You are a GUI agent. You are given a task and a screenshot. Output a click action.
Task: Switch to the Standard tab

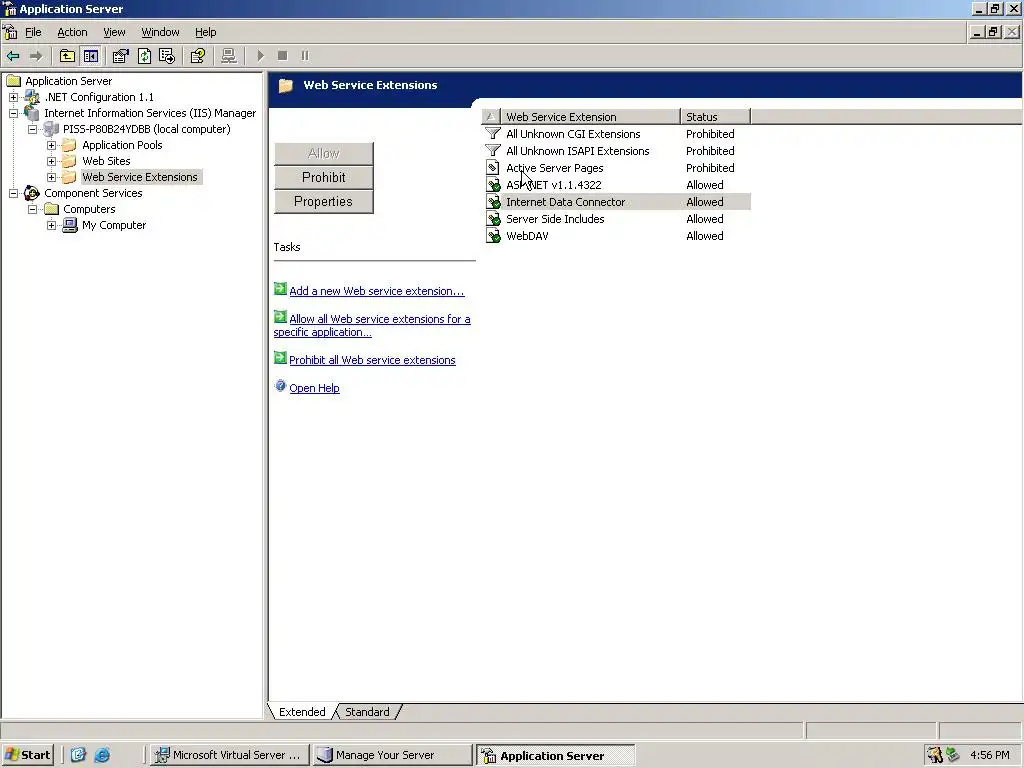point(367,712)
